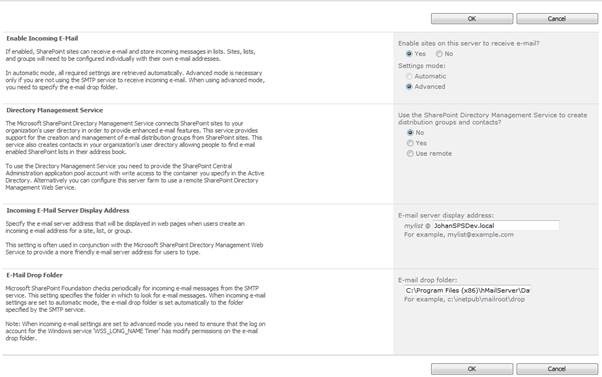Click the E-Mail Drop Folder section heading
This screenshot has height=377, width=602.
[34, 275]
